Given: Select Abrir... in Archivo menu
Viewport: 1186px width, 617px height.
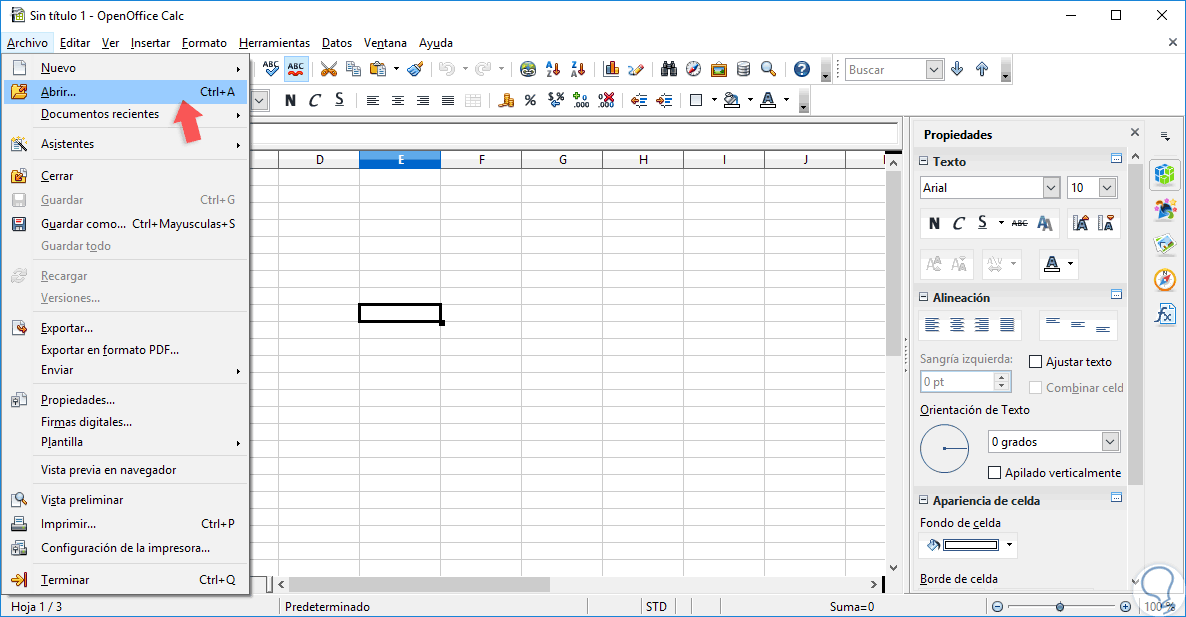Looking at the screenshot, I should (x=126, y=91).
